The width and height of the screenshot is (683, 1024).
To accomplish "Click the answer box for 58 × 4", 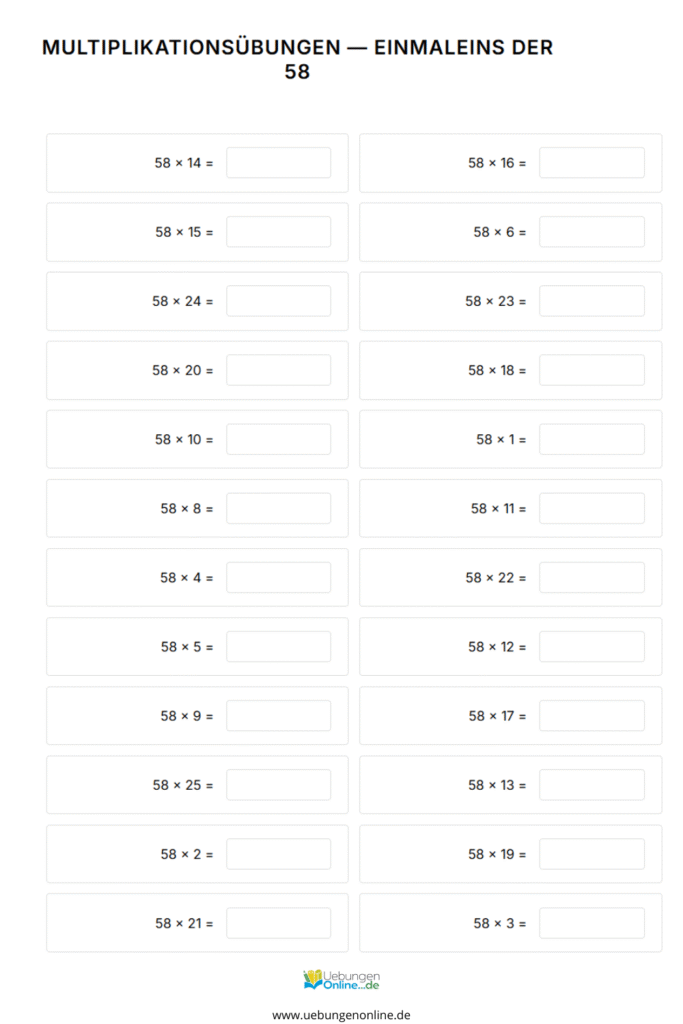I will point(278,577).
